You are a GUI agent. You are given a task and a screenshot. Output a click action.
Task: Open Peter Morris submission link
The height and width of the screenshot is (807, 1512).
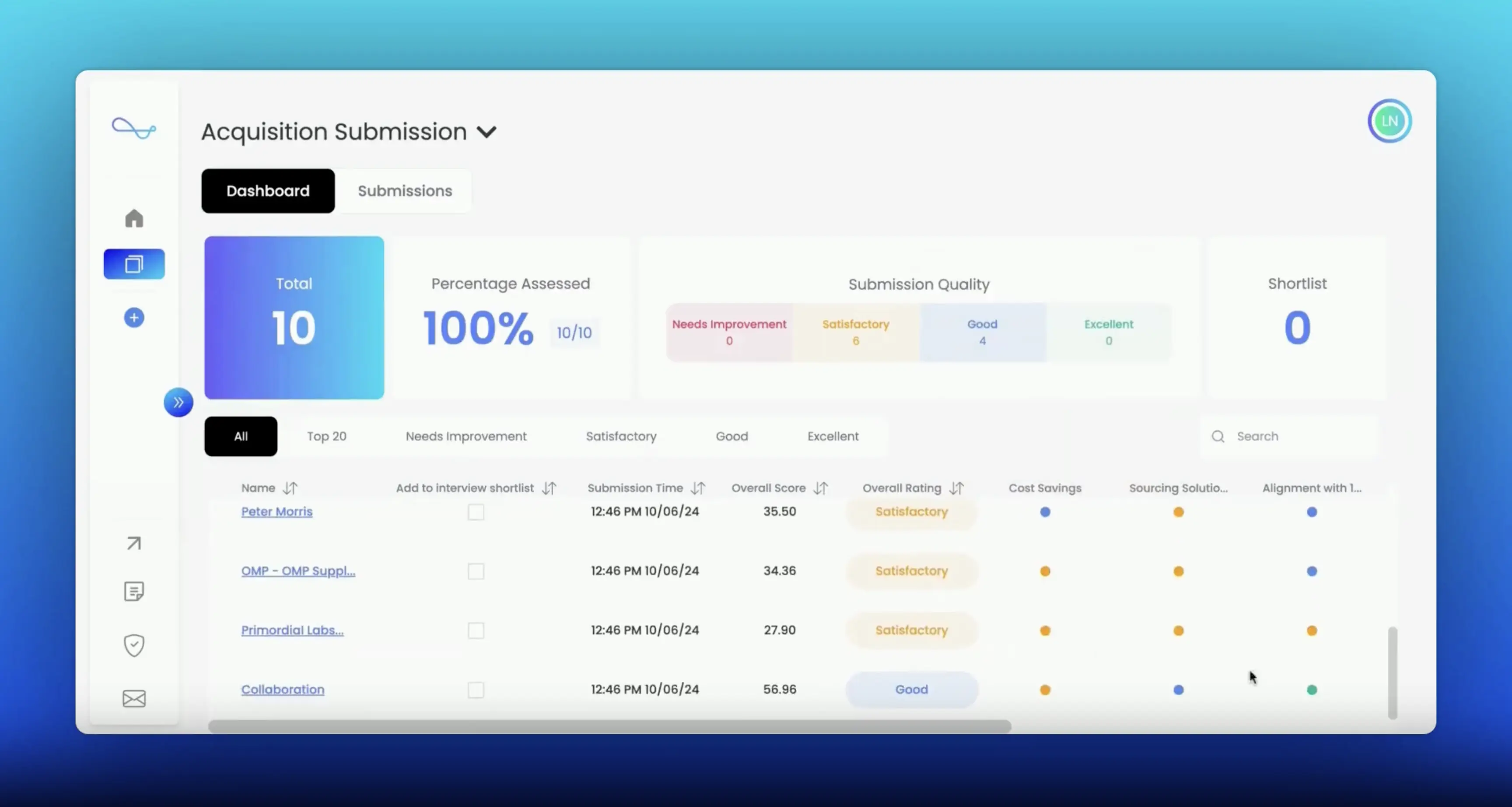coord(276,512)
